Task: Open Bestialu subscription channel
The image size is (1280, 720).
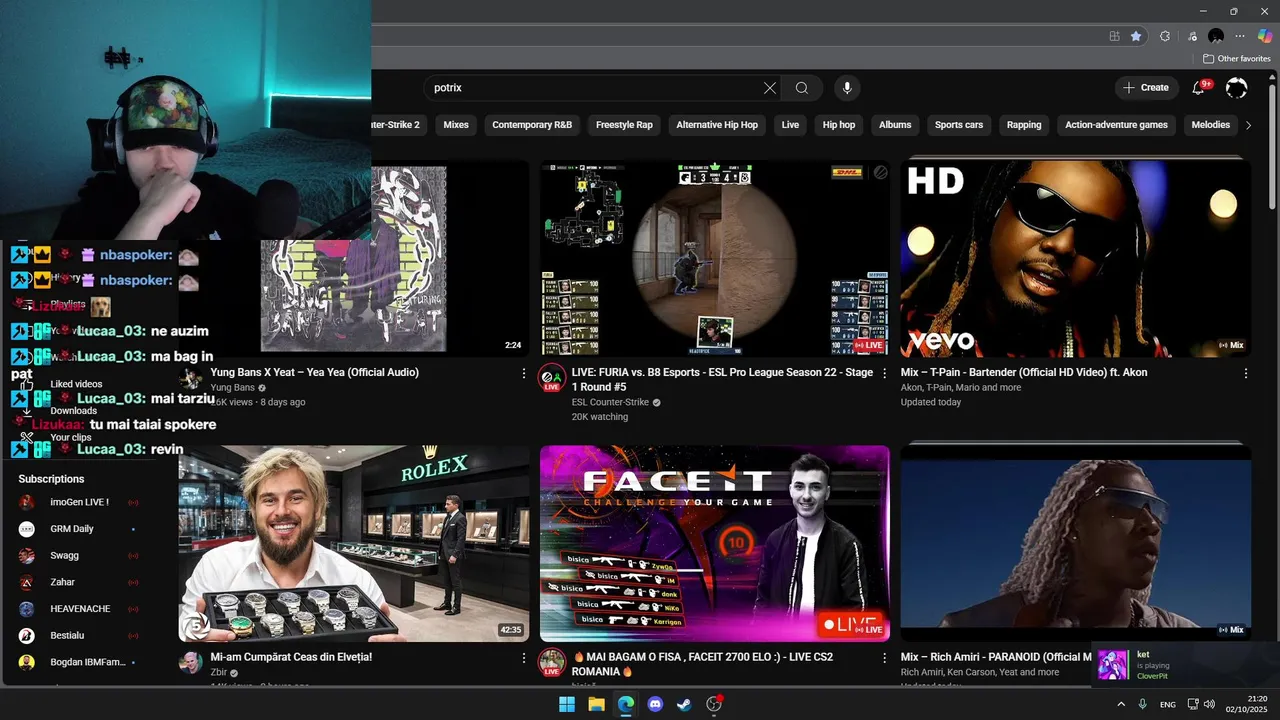Action: click(78, 635)
